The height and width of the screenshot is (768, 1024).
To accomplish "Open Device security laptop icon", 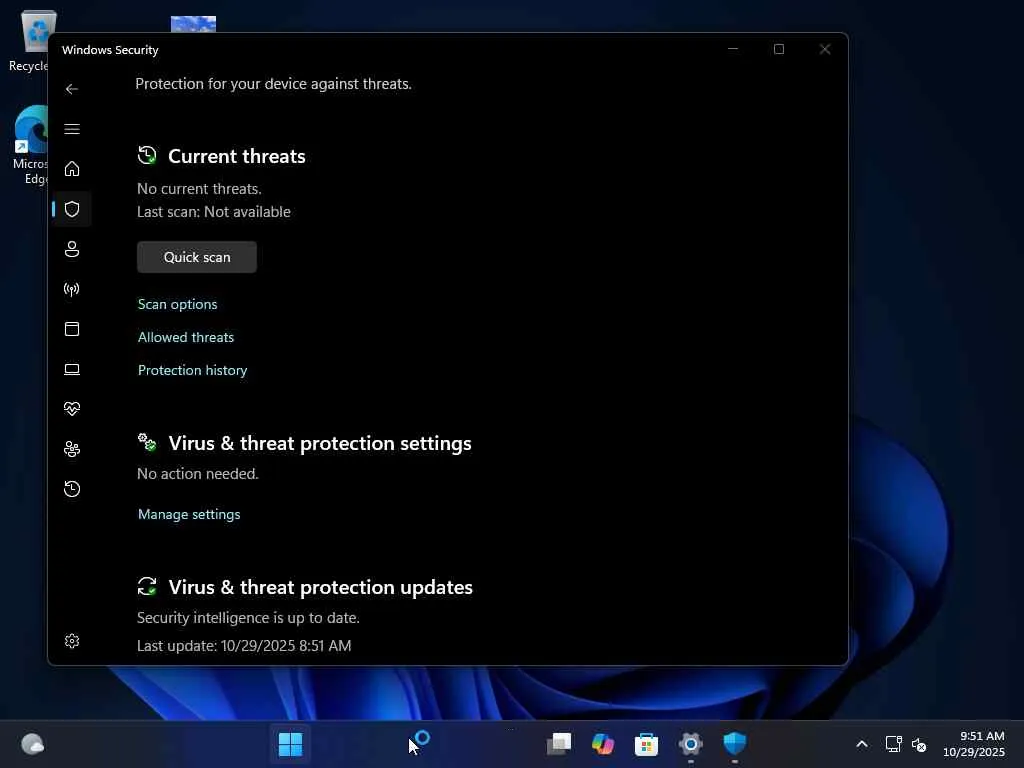I will coord(72,369).
